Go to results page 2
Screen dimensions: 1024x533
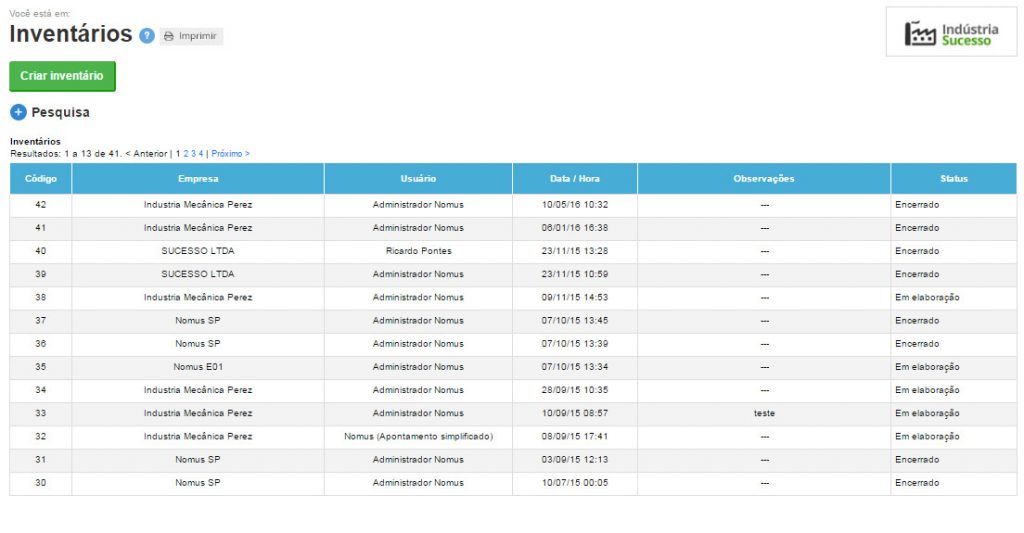coord(185,154)
